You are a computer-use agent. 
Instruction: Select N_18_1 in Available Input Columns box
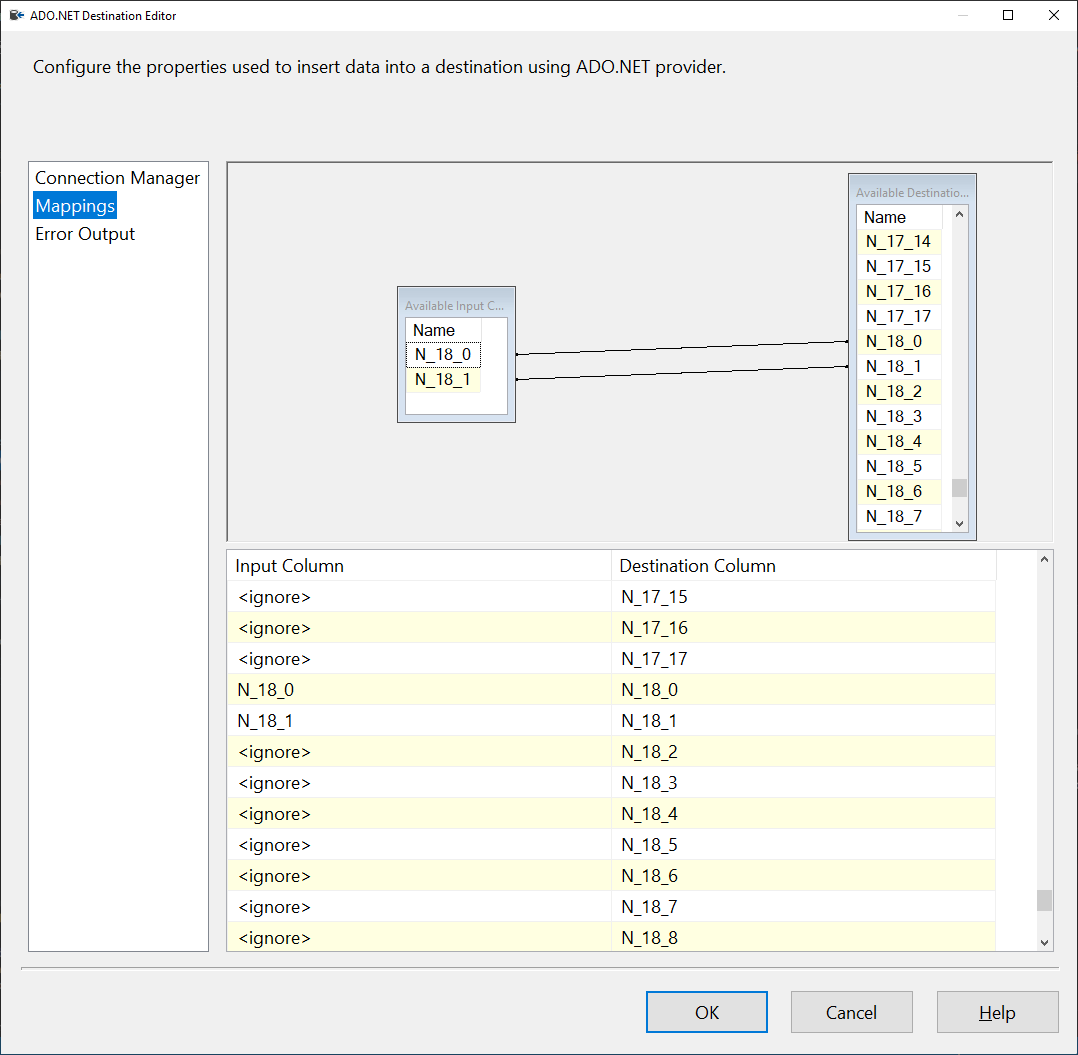pyautogui.click(x=443, y=379)
